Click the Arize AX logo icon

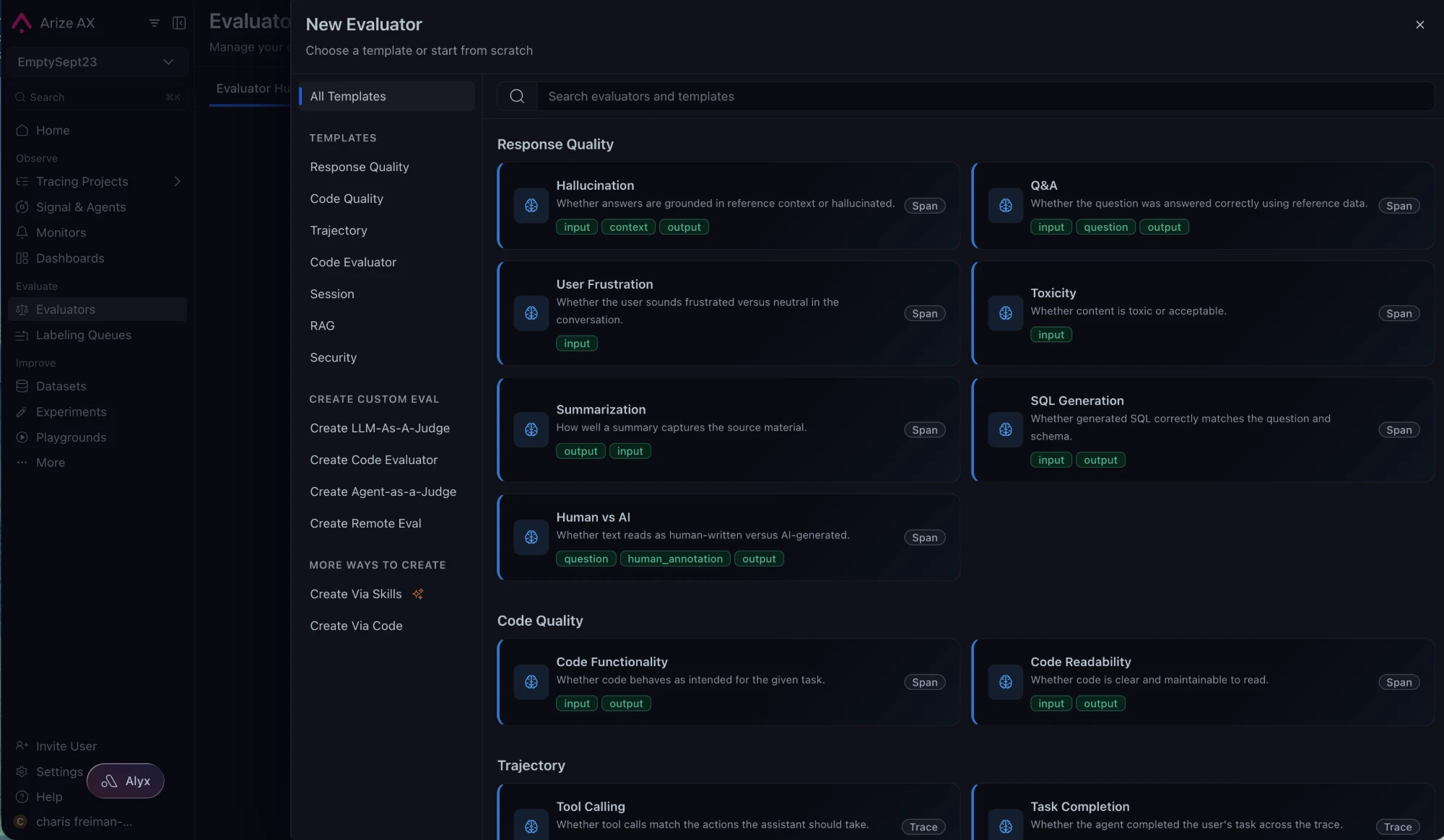coord(22,23)
